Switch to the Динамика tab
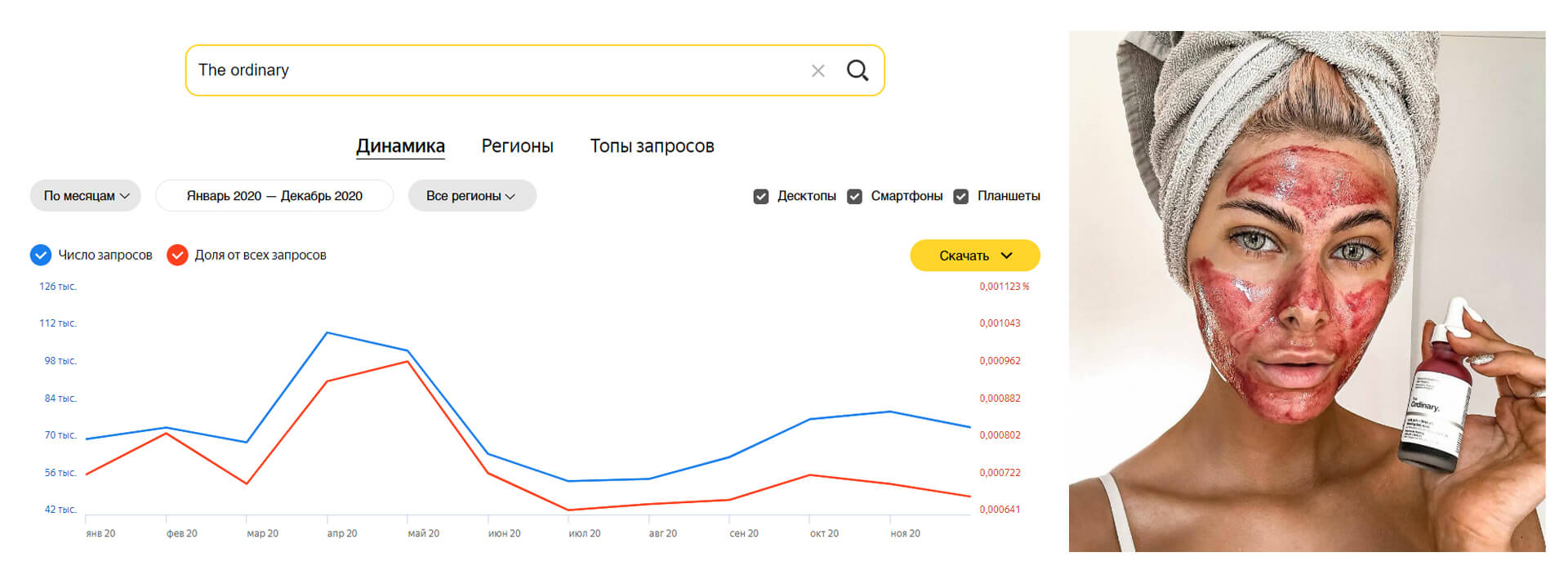This screenshot has height=588, width=1568. coord(400,146)
